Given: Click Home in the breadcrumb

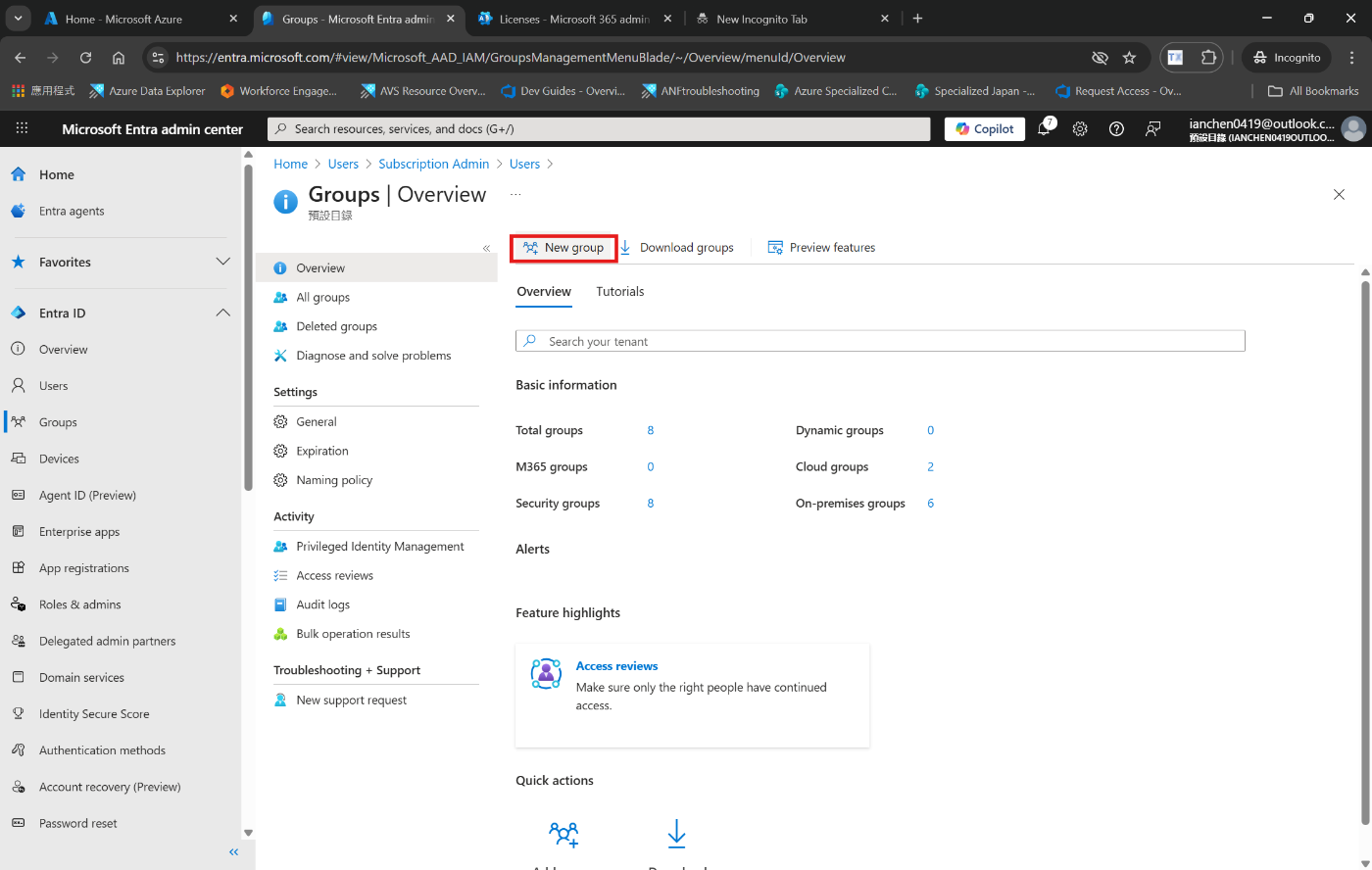Looking at the screenshot, I should click(291, 164).
